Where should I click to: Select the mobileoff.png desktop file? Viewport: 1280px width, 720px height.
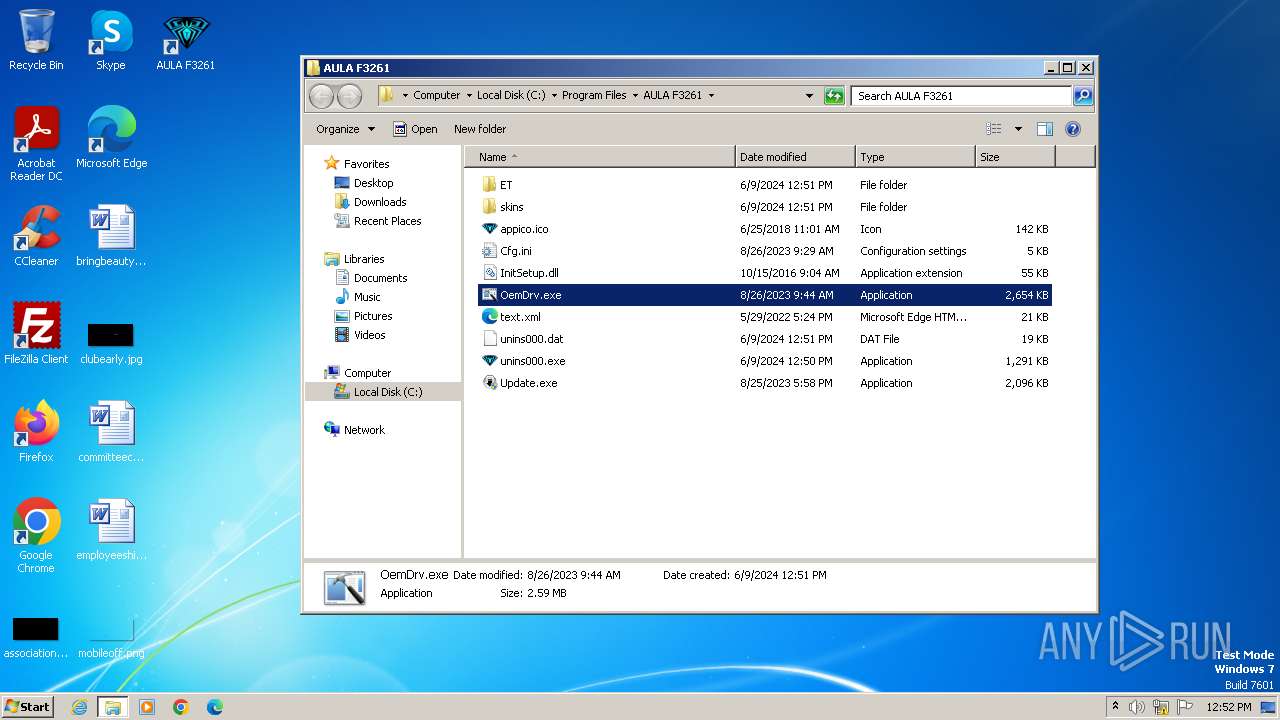click(111, 637)
